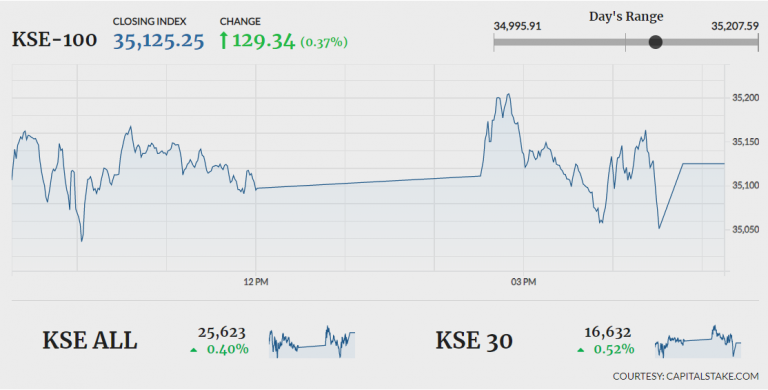768x390 pixels.
Task: Click the percentage change (0.37%)
Action: (324, 43)
